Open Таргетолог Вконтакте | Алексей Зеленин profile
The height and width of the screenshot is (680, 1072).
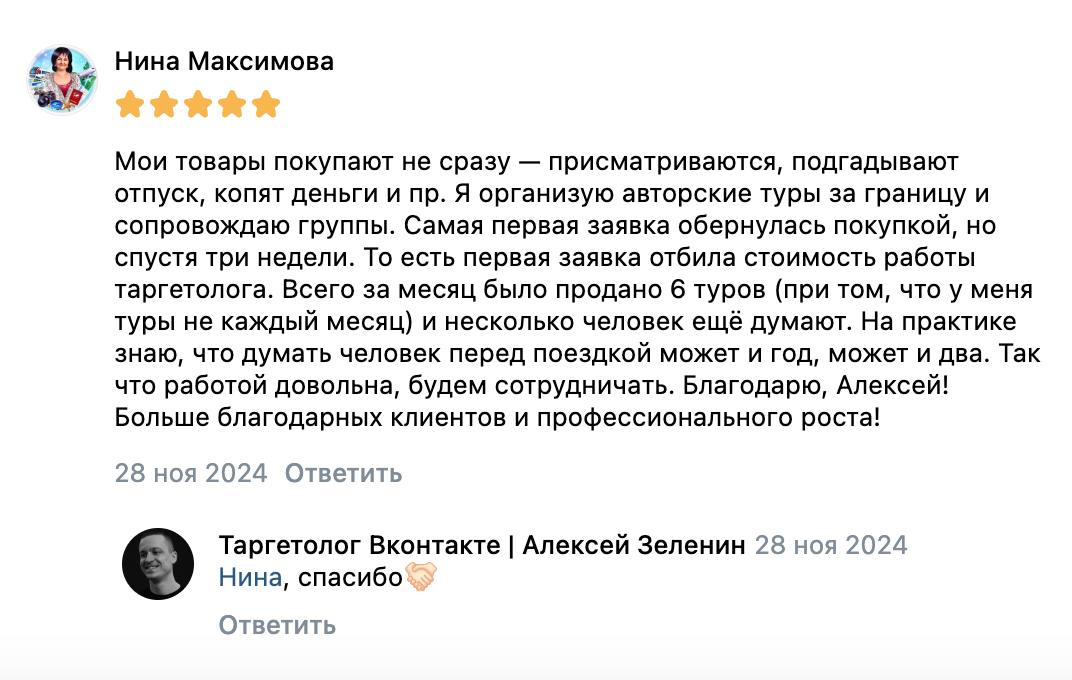482,545
